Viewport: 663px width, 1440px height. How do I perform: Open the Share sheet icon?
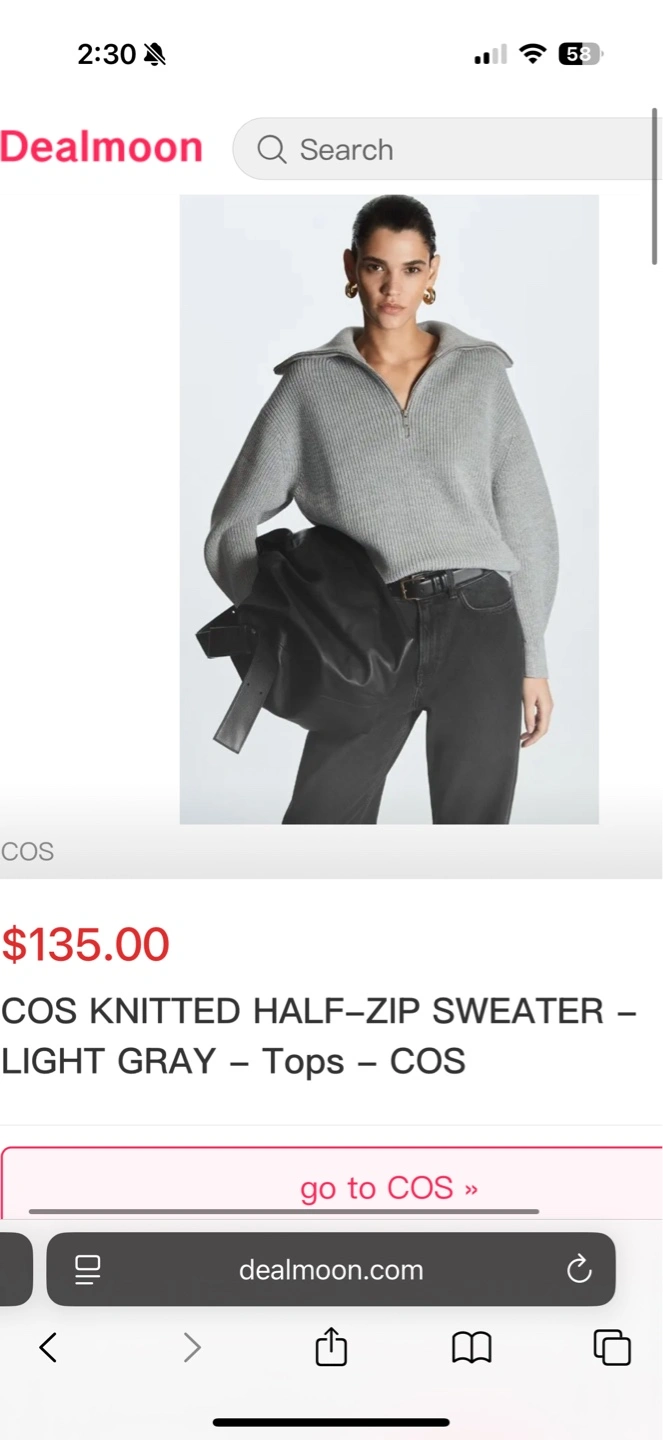point(331,1346)
